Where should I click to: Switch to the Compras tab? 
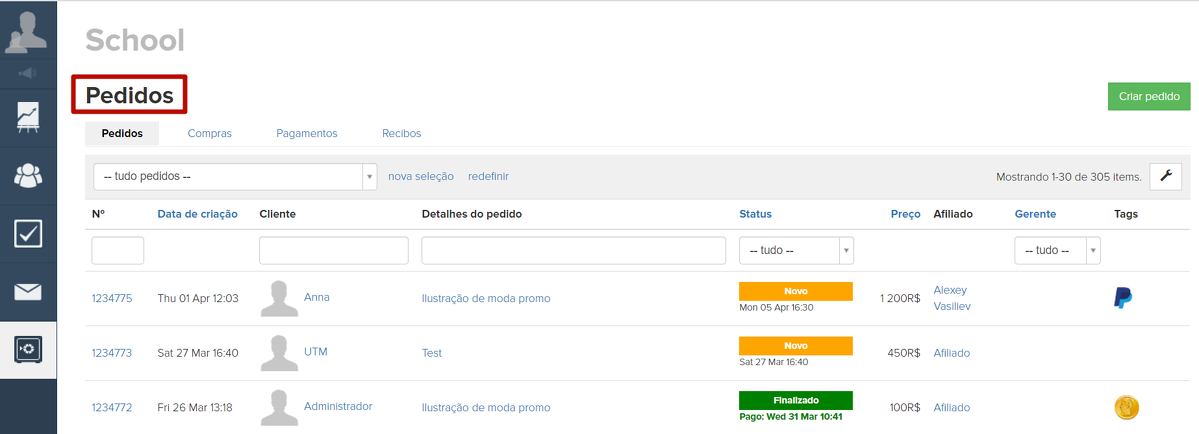click(210, 133)
